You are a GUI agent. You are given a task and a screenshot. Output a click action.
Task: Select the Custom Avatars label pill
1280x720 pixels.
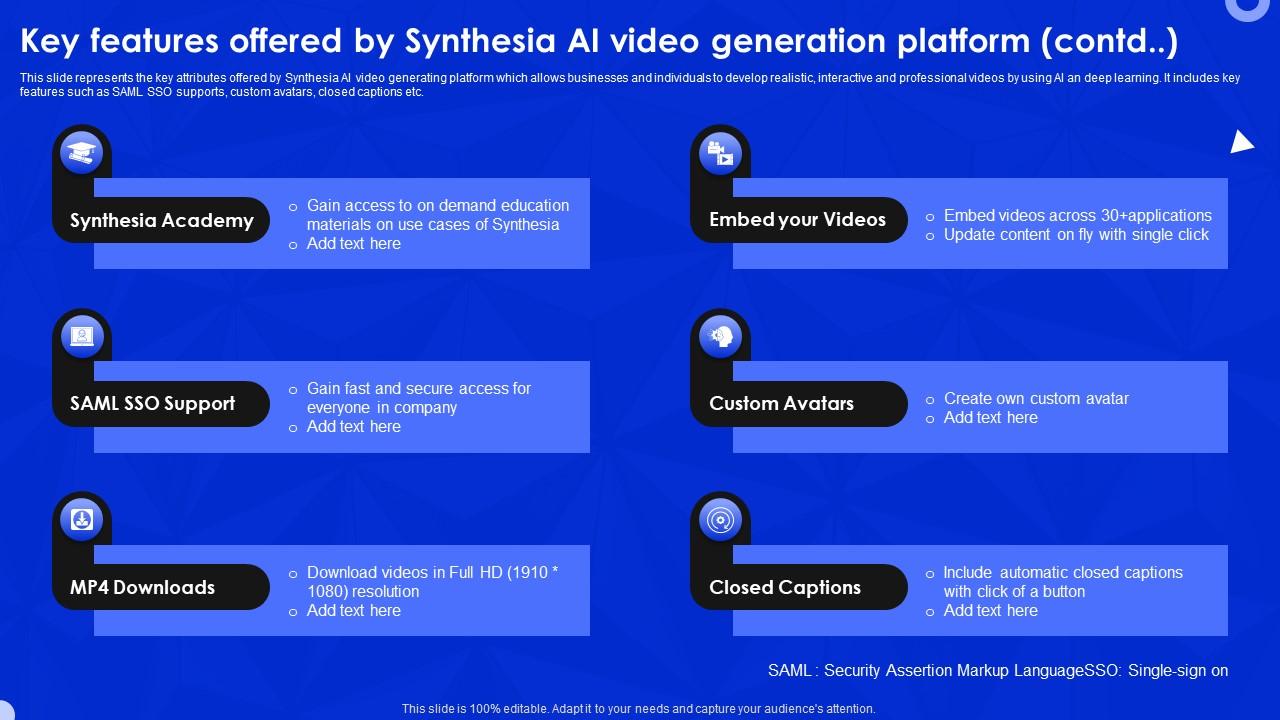(x=799, y=404)
